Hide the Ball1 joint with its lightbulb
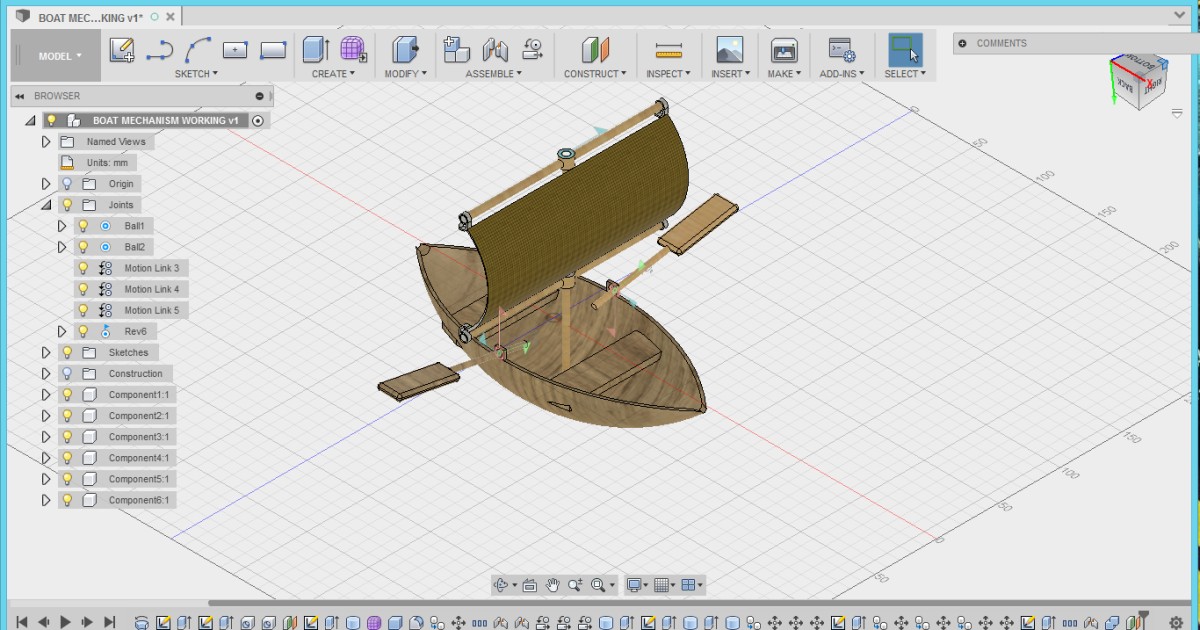Image resolution: width=1200 pixels, height=630 pixels. tap(81, 225)
